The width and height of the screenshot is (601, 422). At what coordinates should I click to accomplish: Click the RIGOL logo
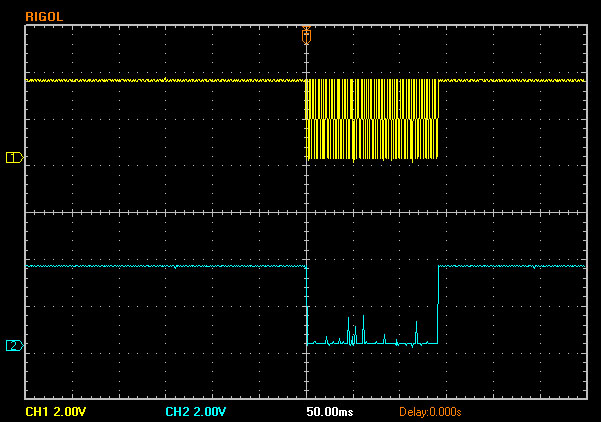(44, 17)
